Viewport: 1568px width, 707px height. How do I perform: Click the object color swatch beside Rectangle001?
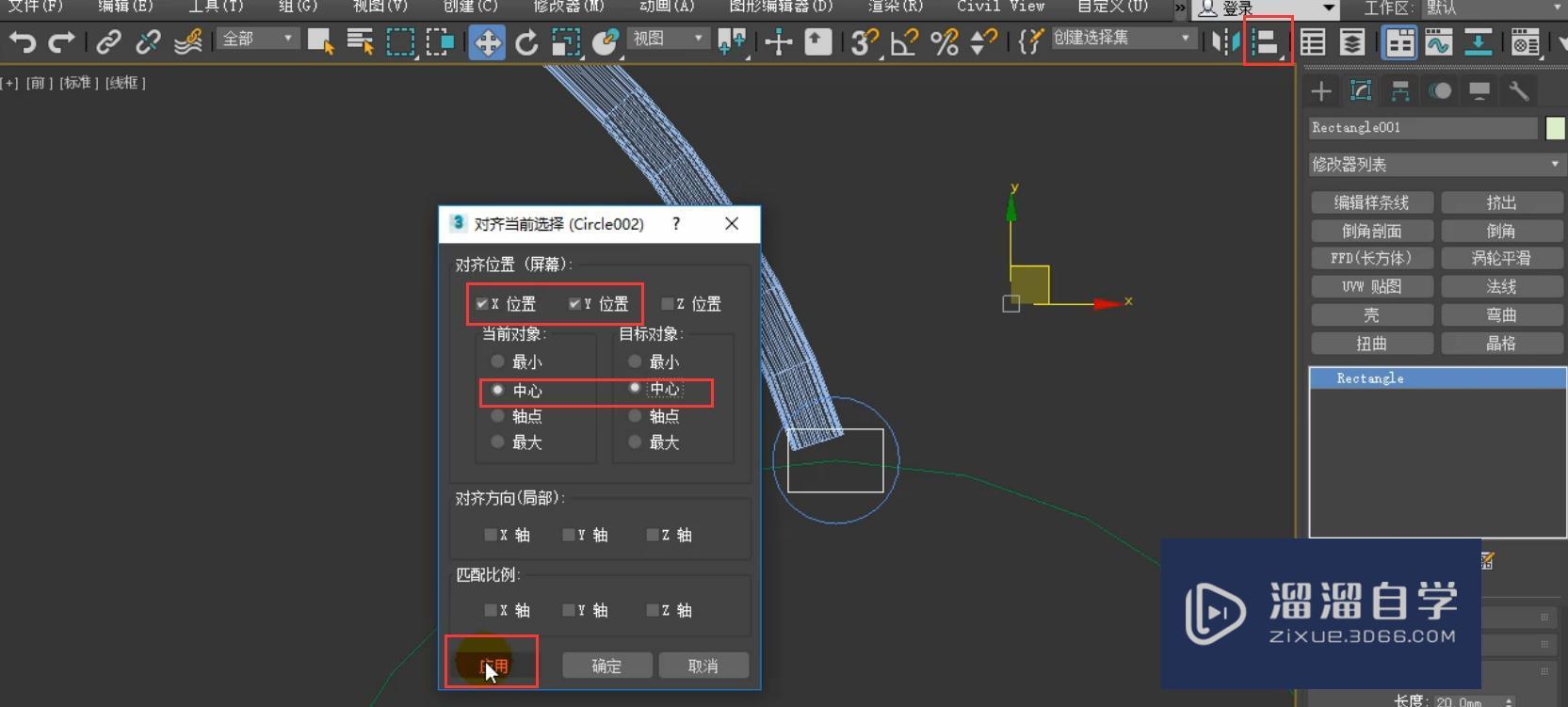click(x=1556, y=128)
